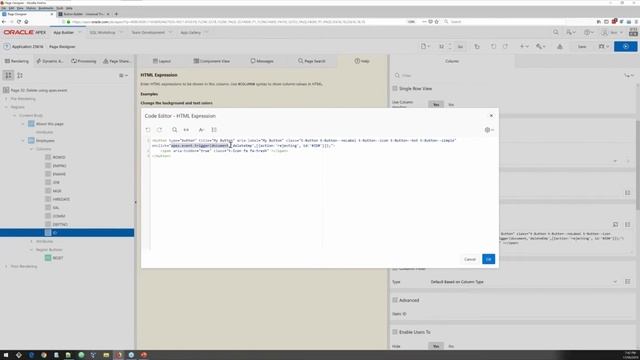Viewport: 640px width, 360px height.
Task: Click the toolbar Redo icon
Action: click(x=505, y=47)
